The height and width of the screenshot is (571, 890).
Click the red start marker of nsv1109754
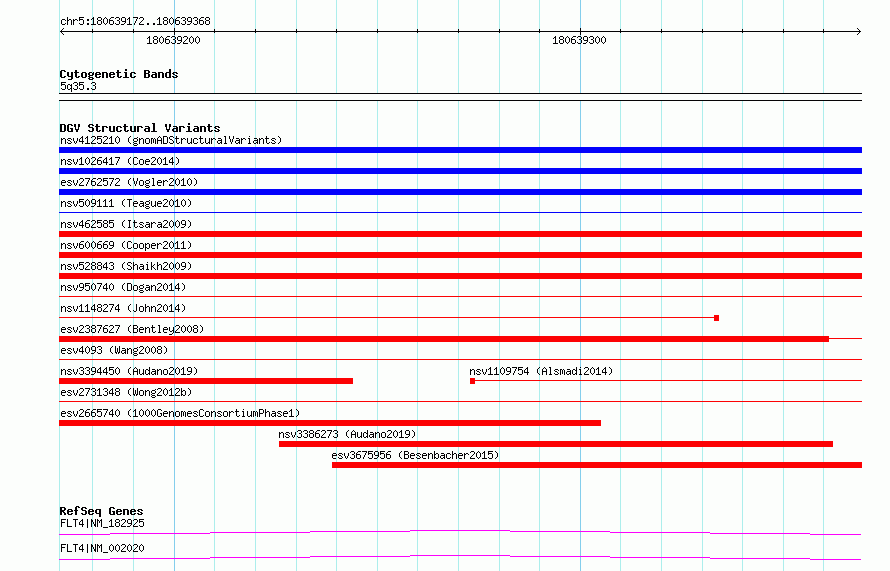[472, 381]
